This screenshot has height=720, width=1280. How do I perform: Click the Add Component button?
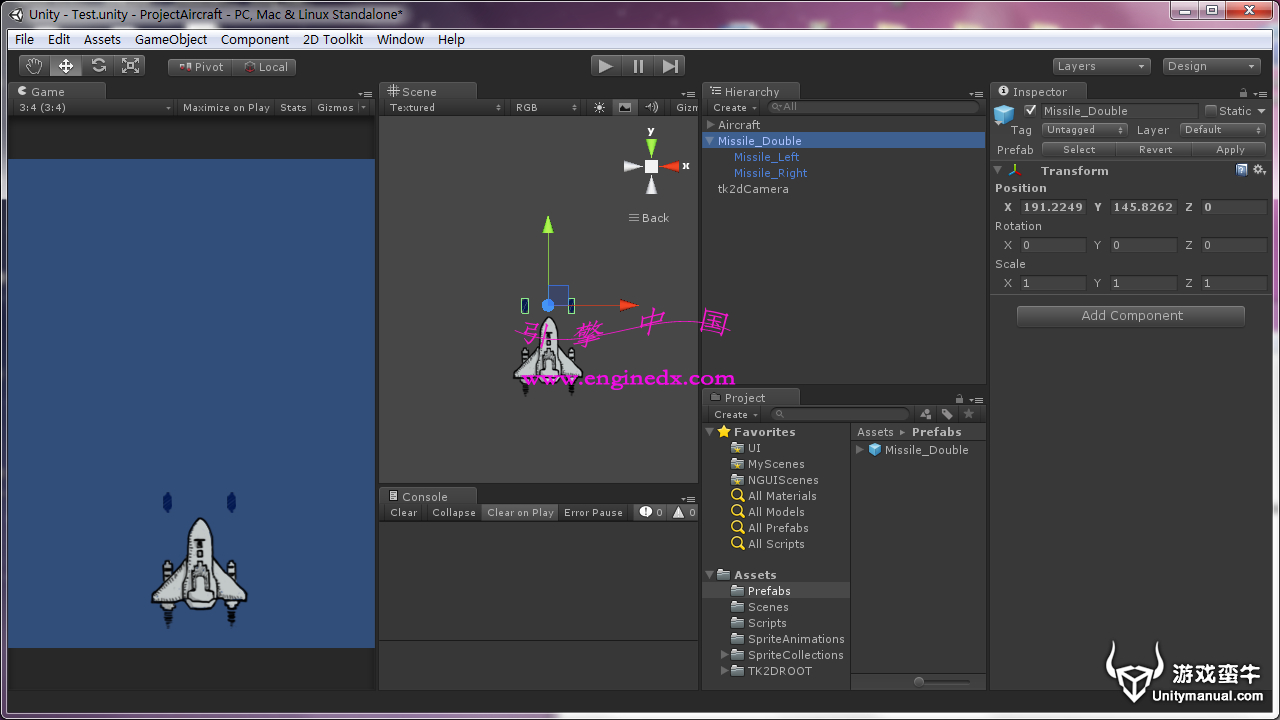click(x=1131, y=316)
